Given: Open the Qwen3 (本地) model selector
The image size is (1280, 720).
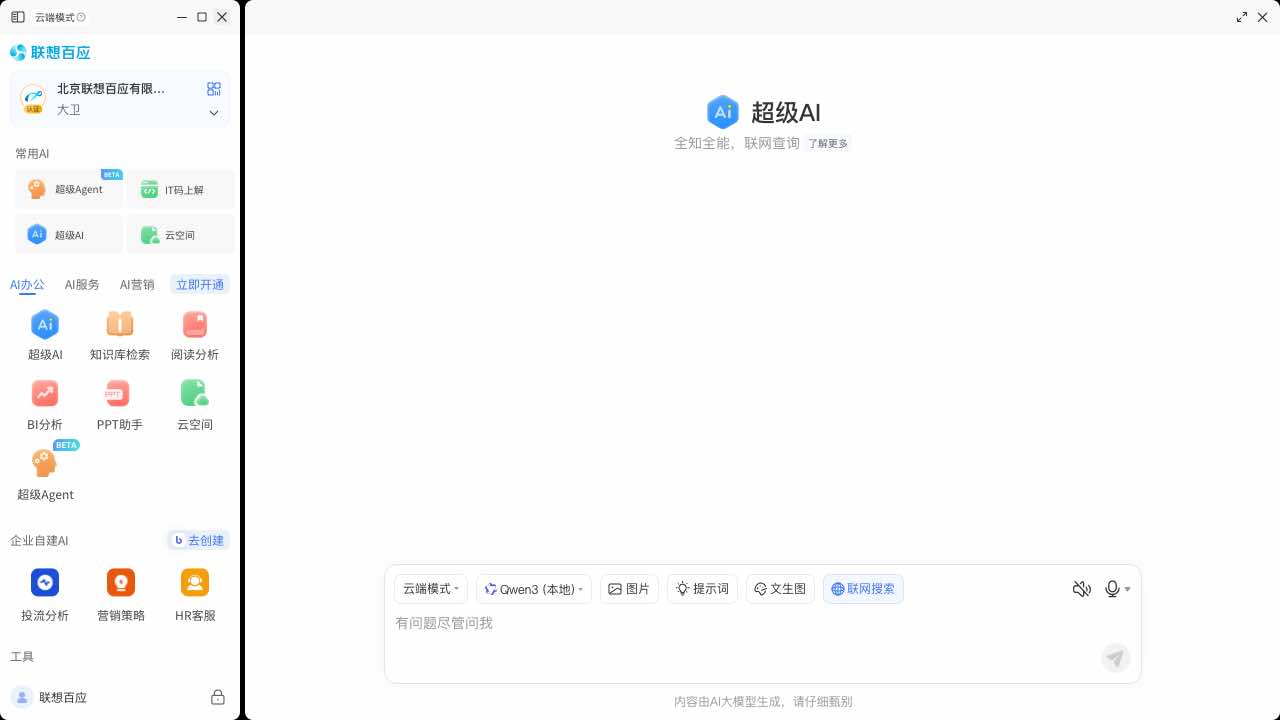Looking at the screenshot, I should click(x=534, y=589).
